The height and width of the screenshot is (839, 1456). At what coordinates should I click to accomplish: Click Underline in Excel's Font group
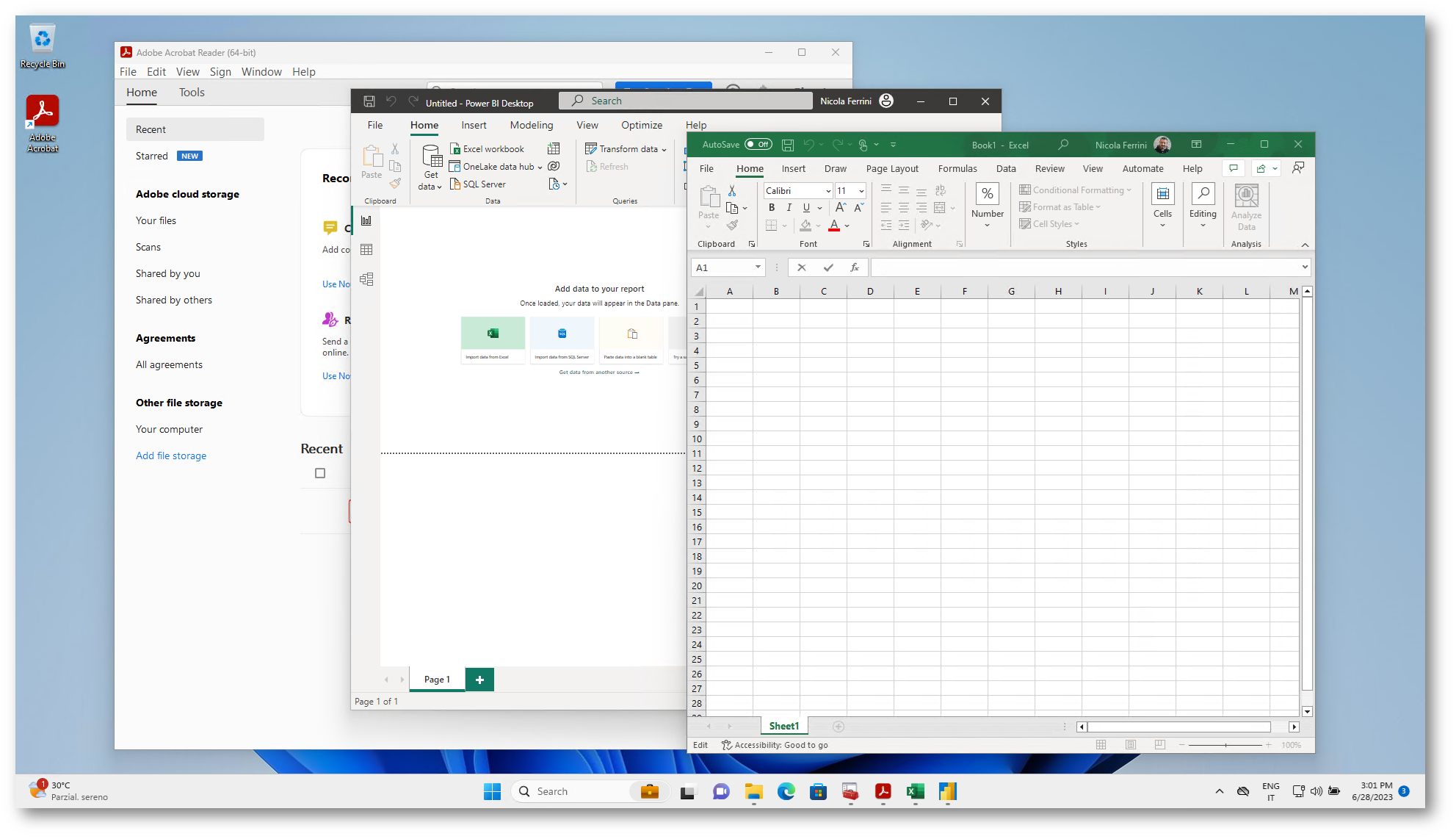(806, 208)
